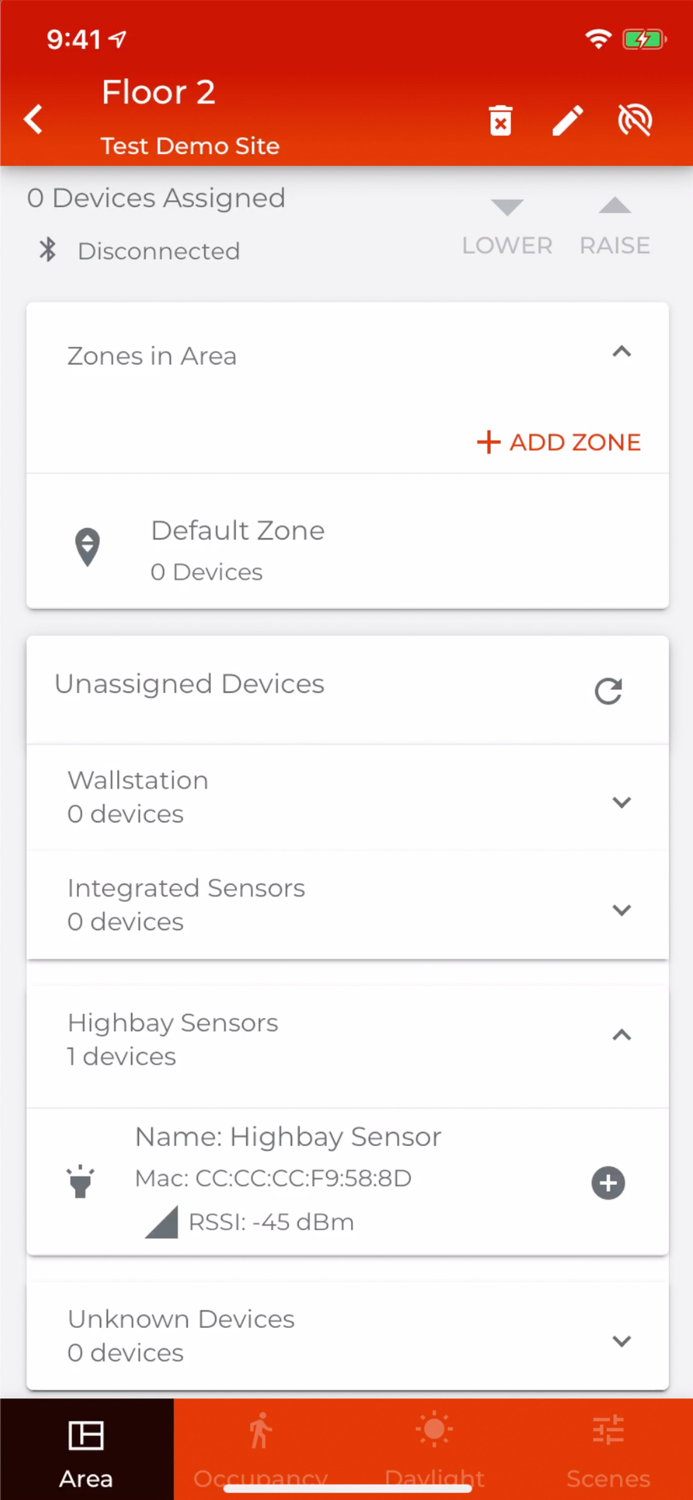The image size is (693, 1500).
Task: Tap the Bluetooth icon next to Disconnected
Action: [46, 251]
